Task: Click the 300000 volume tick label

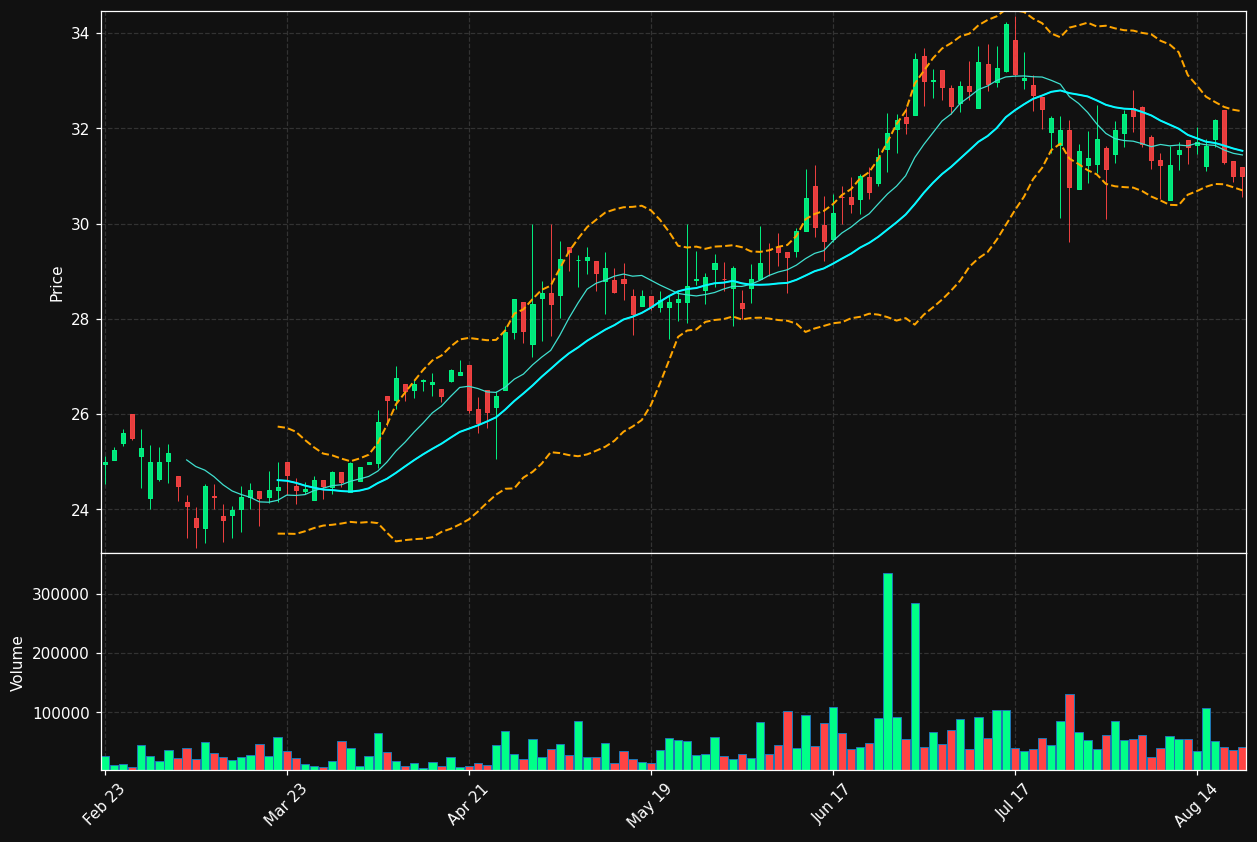Action: 62,594
